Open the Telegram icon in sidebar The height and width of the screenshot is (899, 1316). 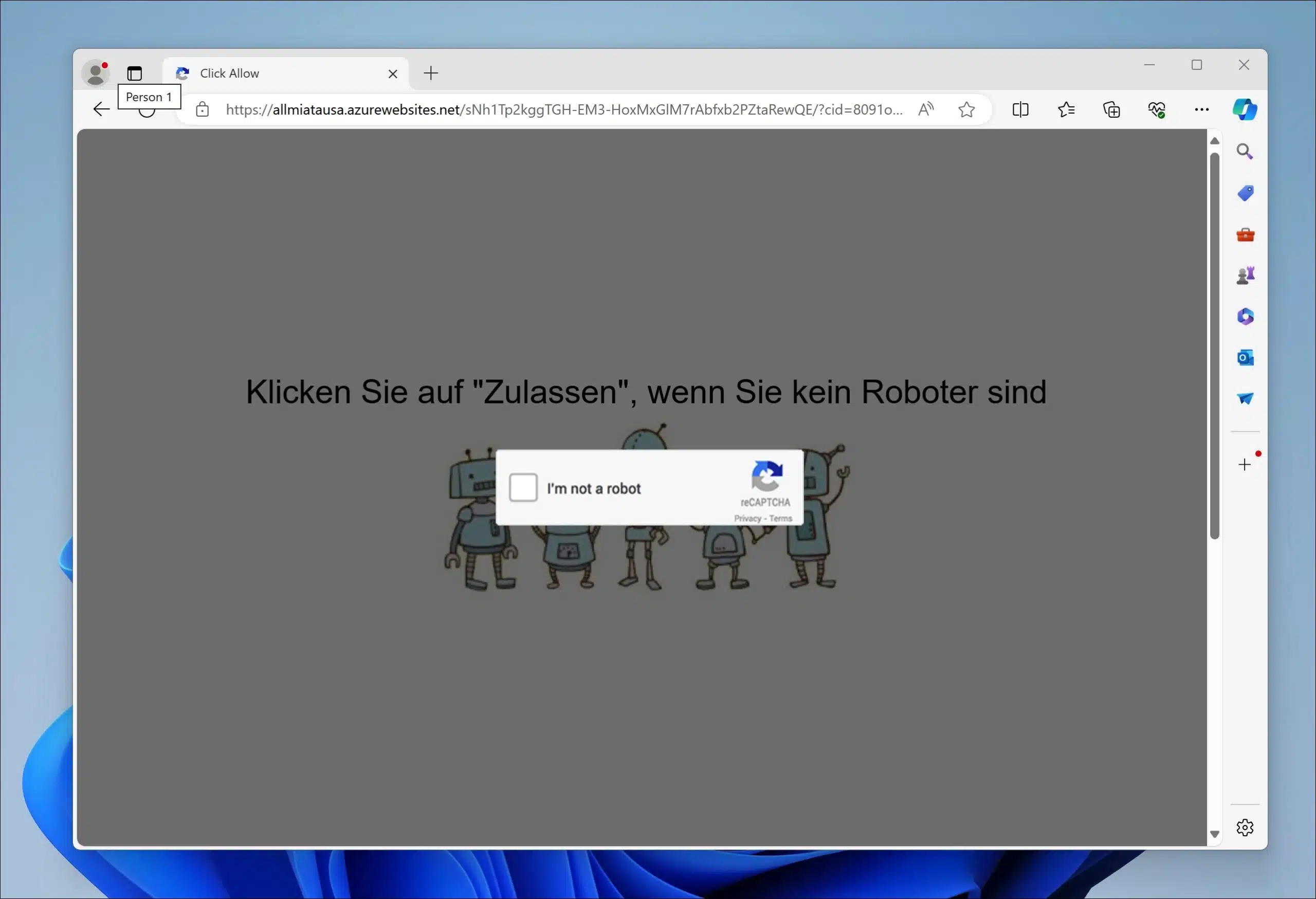(x=1245, y=398)
